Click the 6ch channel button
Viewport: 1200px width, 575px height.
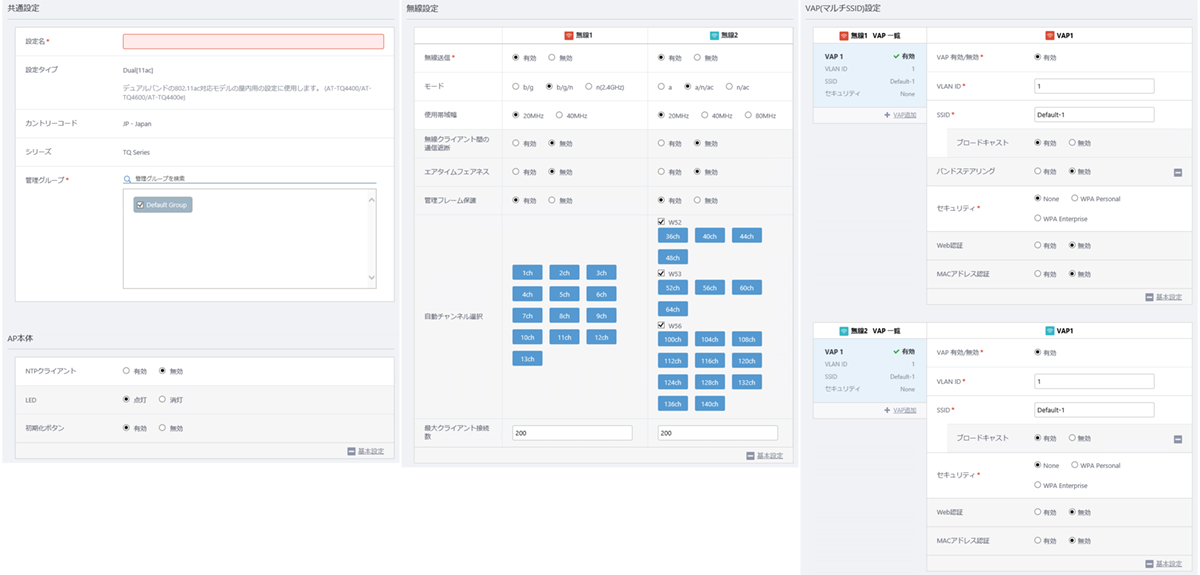tap(601, 294)
